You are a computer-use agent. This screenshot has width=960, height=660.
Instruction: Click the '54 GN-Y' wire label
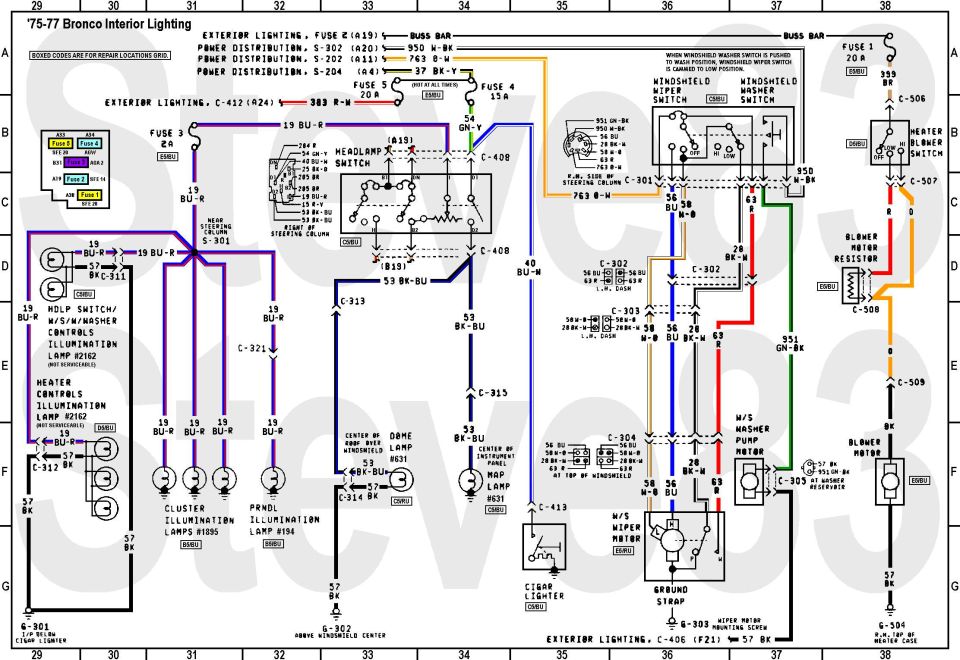[470, 123]
